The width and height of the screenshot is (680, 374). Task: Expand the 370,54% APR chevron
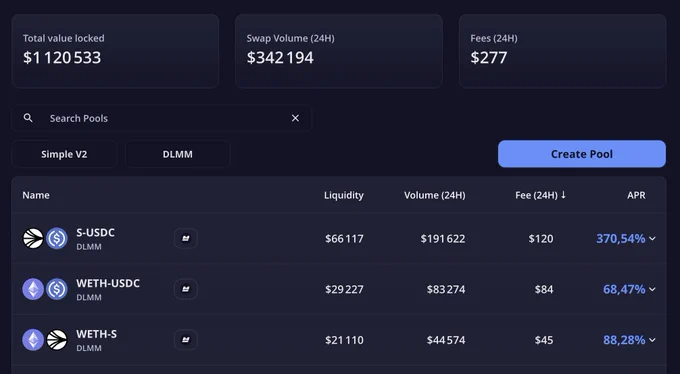tap(652, 239)
